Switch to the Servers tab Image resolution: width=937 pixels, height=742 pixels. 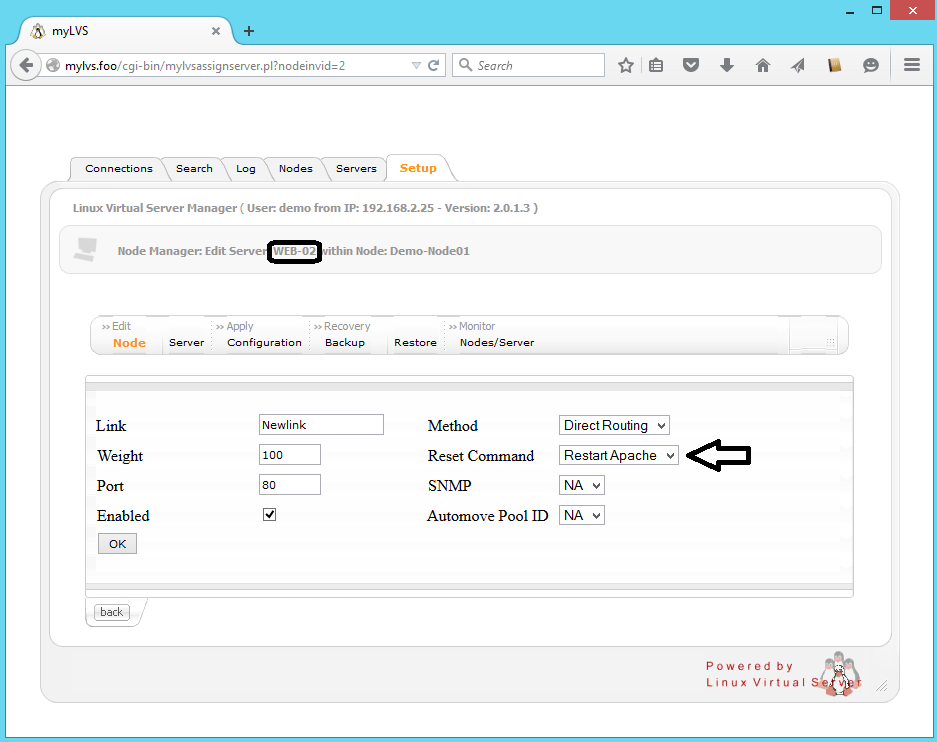point(356,169)
